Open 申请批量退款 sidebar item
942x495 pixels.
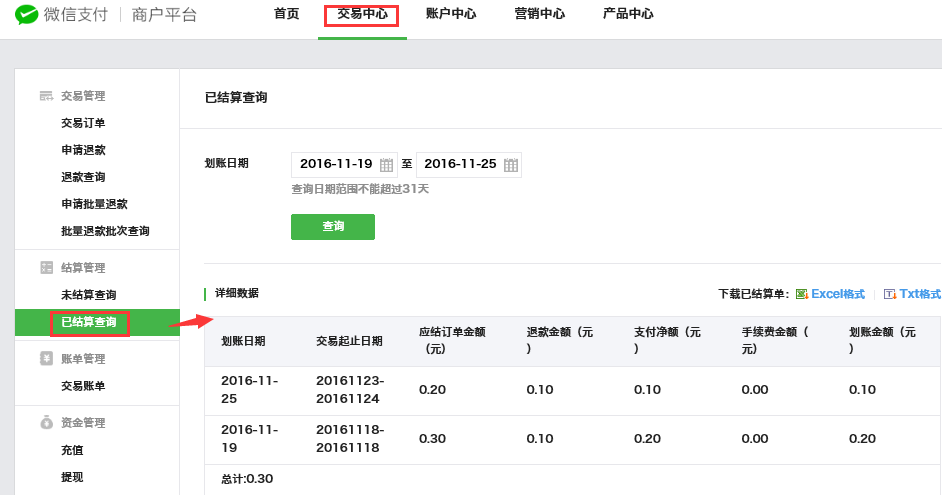[94, 204]
